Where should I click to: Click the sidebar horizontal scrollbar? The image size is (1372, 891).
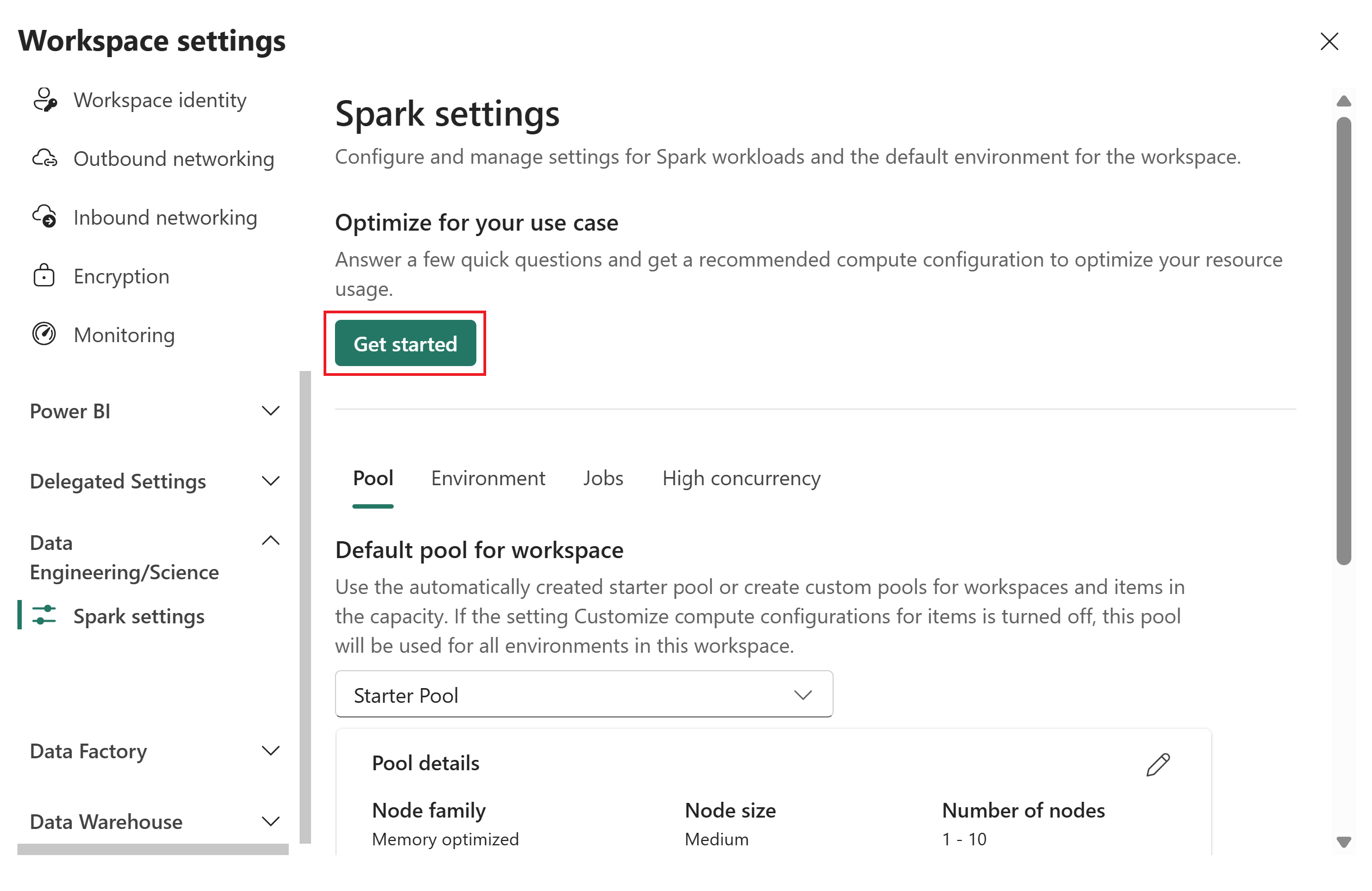[153, 850]
